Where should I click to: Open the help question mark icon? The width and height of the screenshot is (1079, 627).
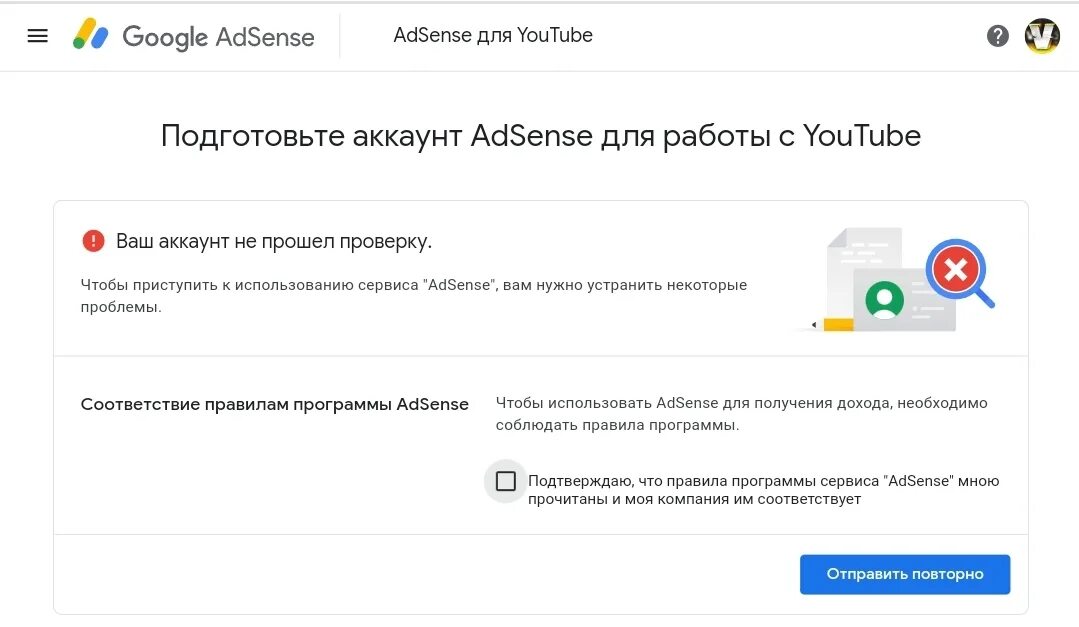click(997, 36)
